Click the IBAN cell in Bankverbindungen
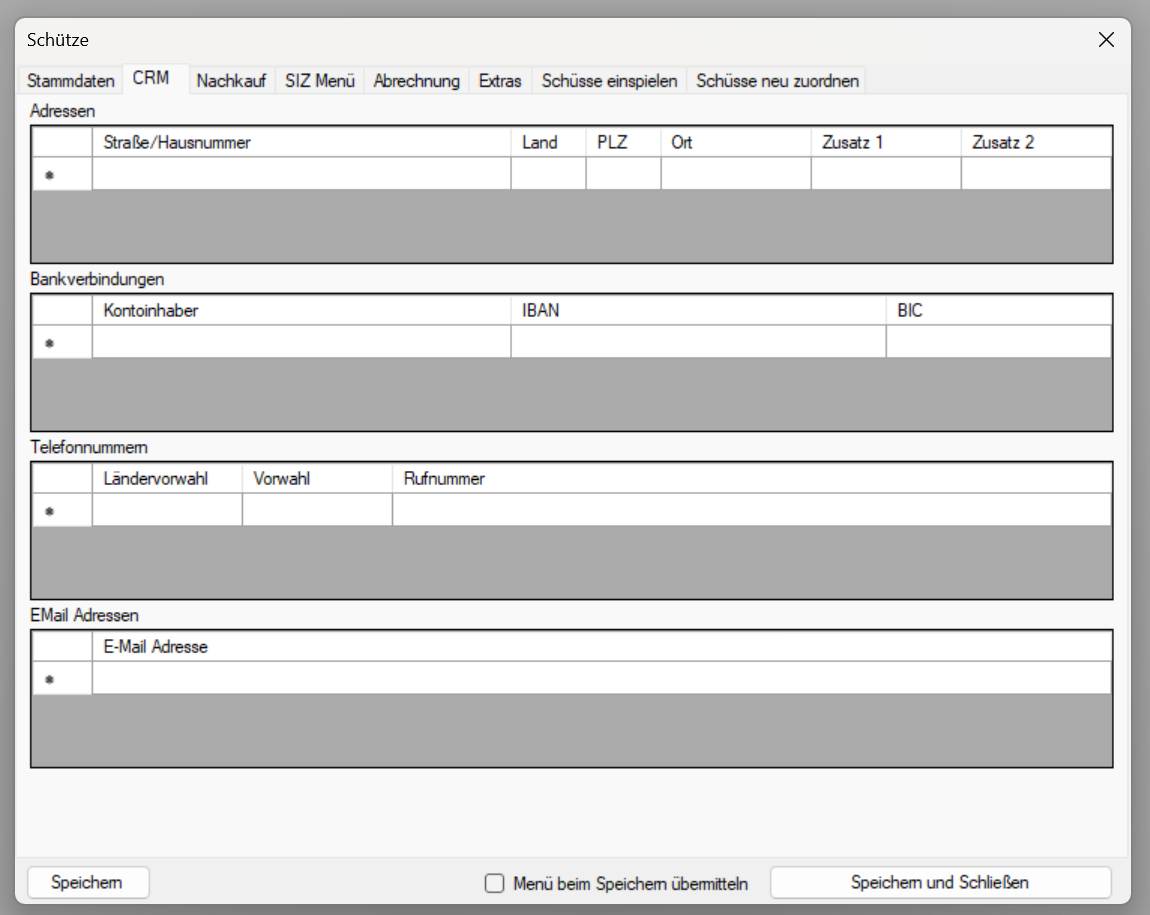 pos(697,342)
